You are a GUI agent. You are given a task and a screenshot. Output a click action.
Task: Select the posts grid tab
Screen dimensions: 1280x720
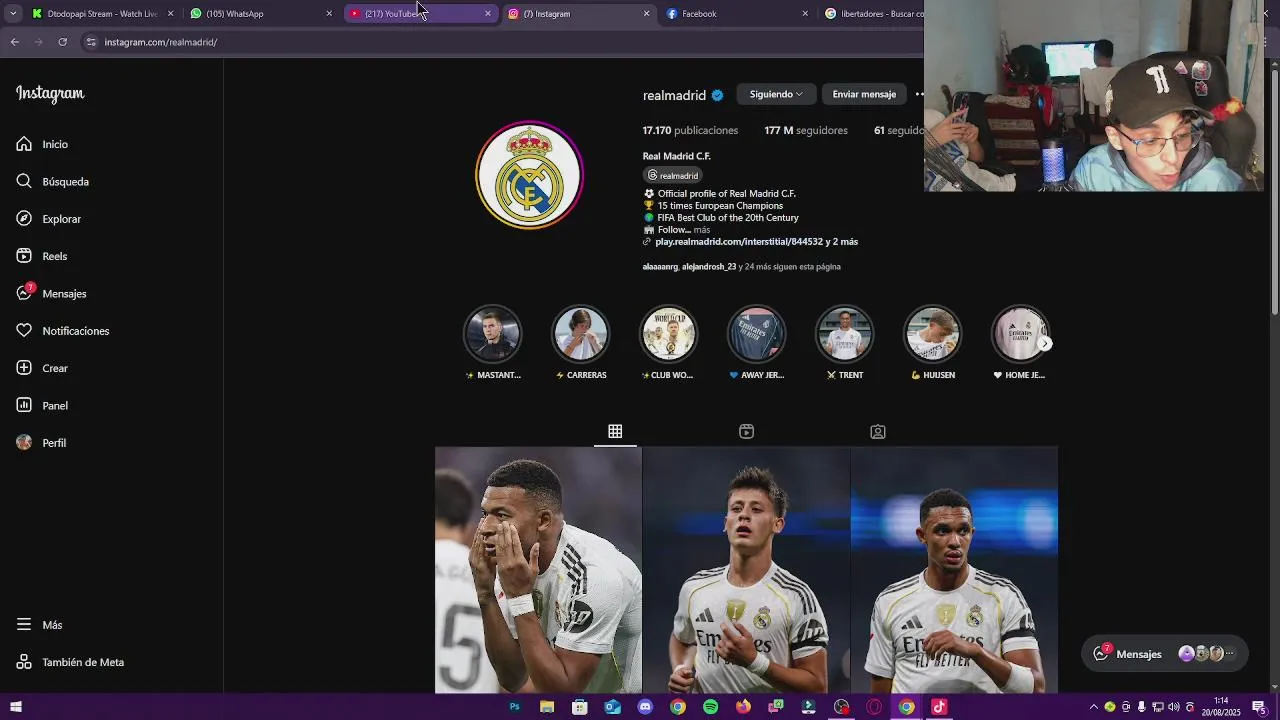point(615,431)
